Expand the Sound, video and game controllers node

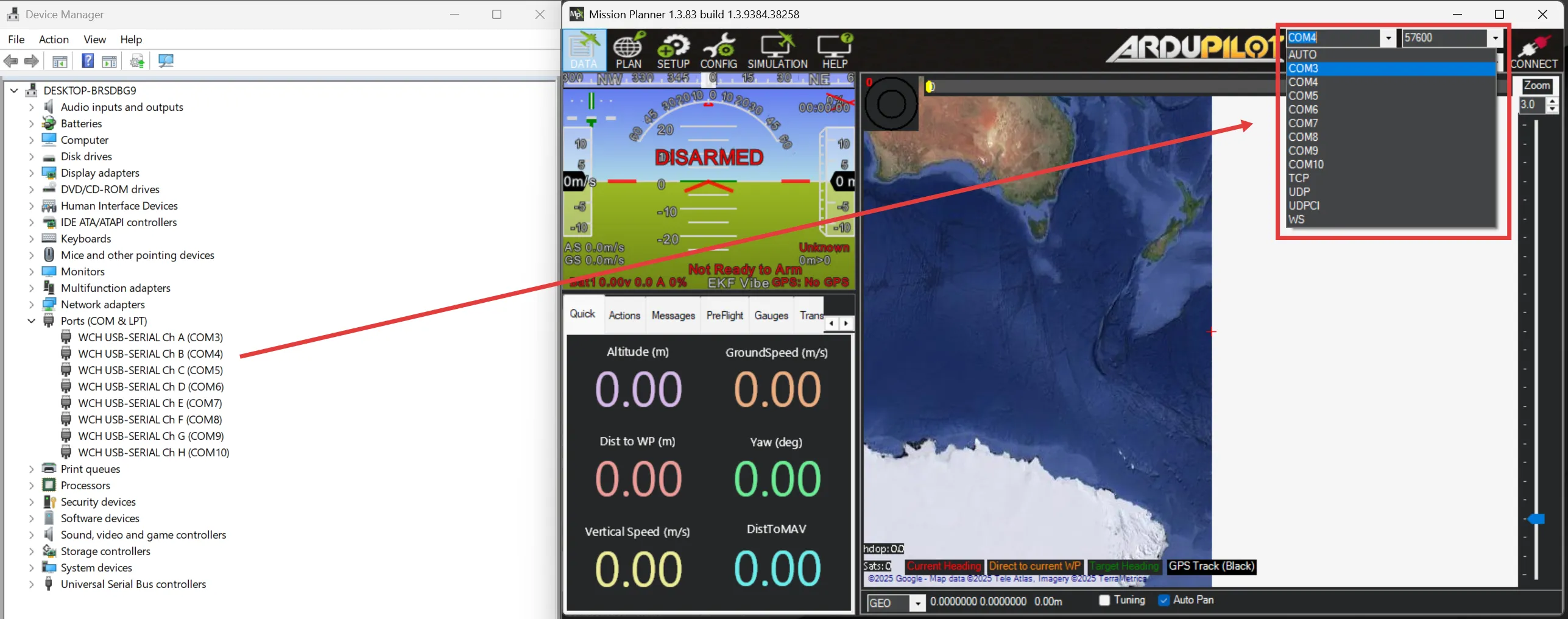[x=31, y=534]
